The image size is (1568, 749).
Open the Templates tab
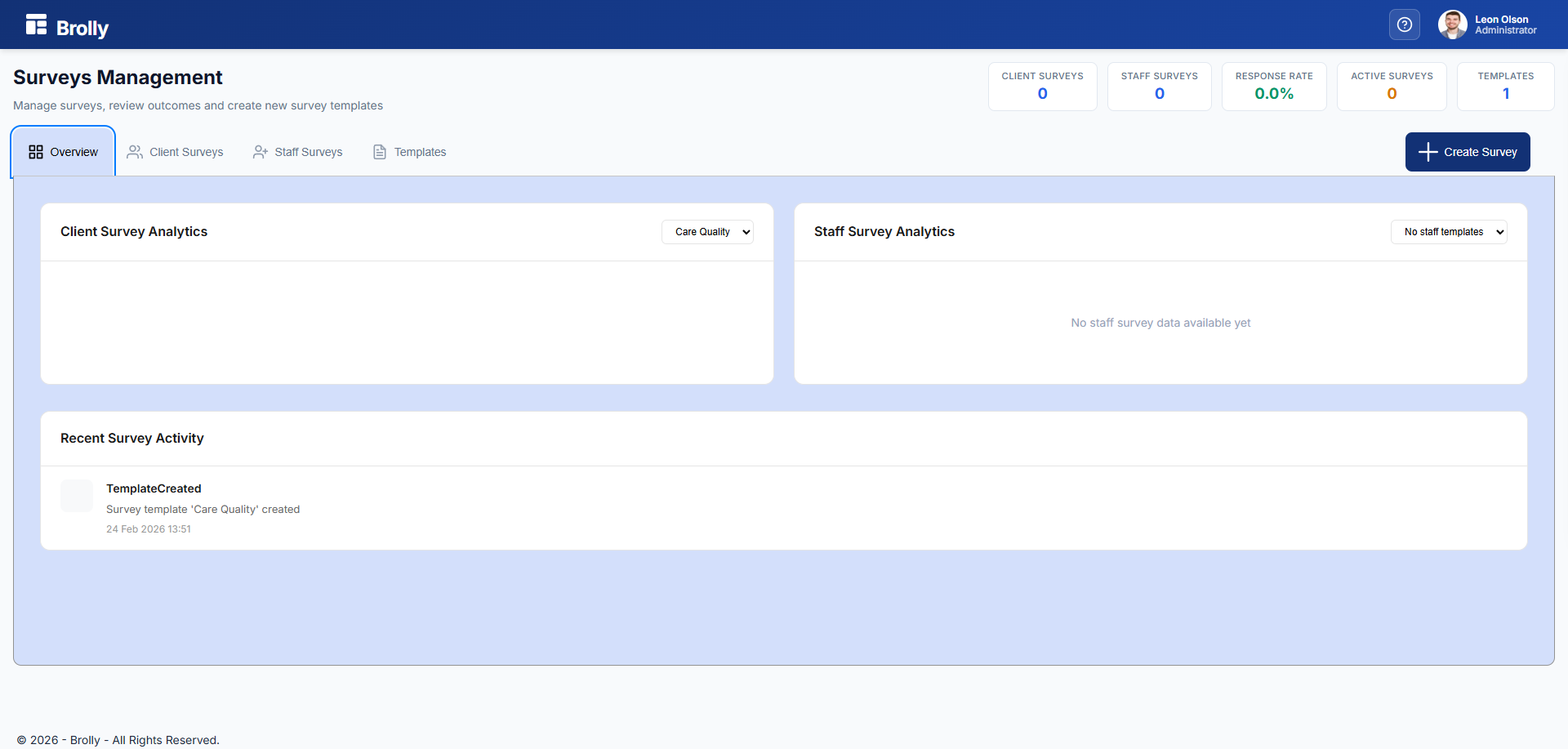420,152
